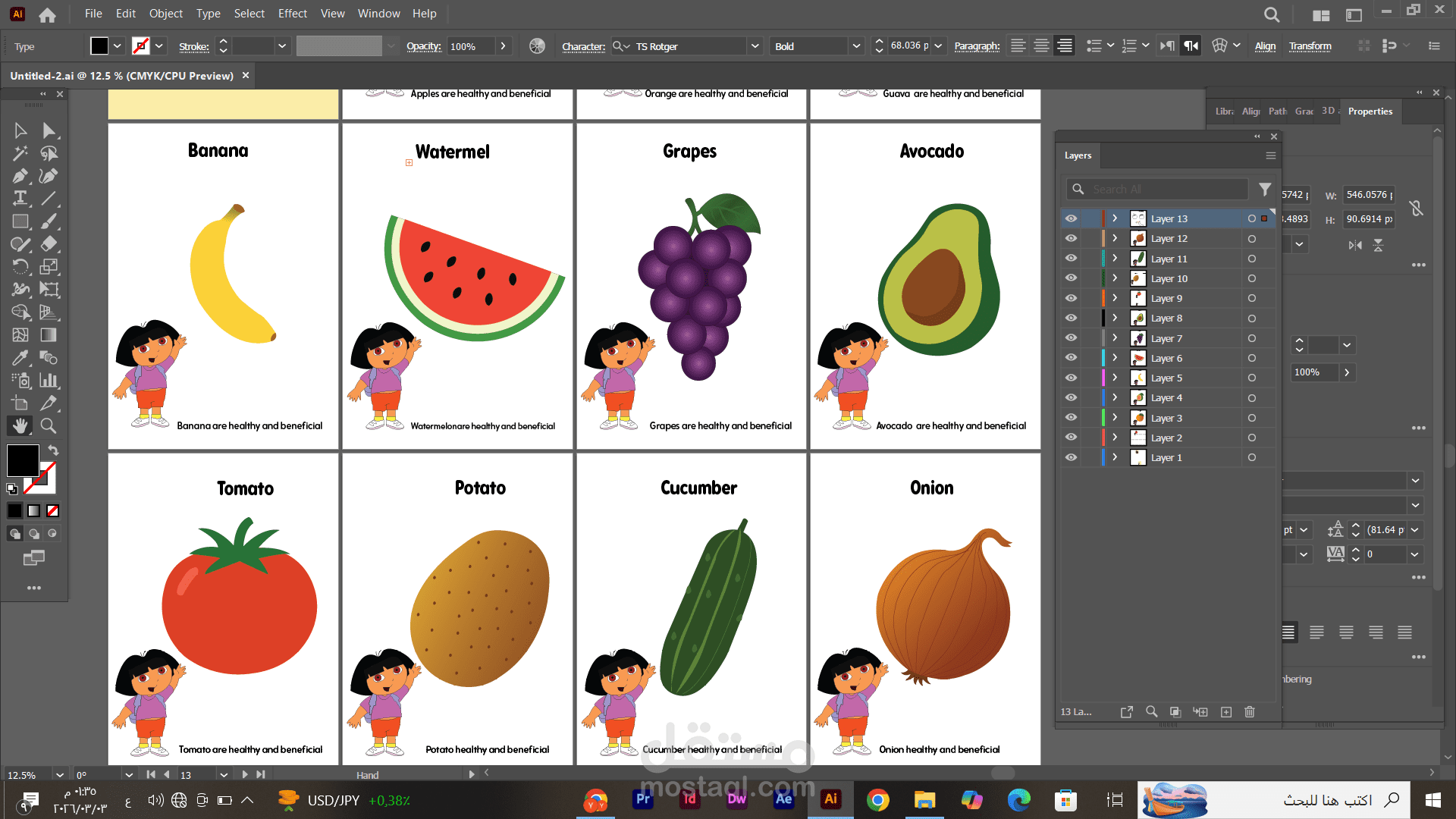Hide Layer 1 using eye icon
This screenshot has width=1456, height=819.
click(x=1071, y=457)
